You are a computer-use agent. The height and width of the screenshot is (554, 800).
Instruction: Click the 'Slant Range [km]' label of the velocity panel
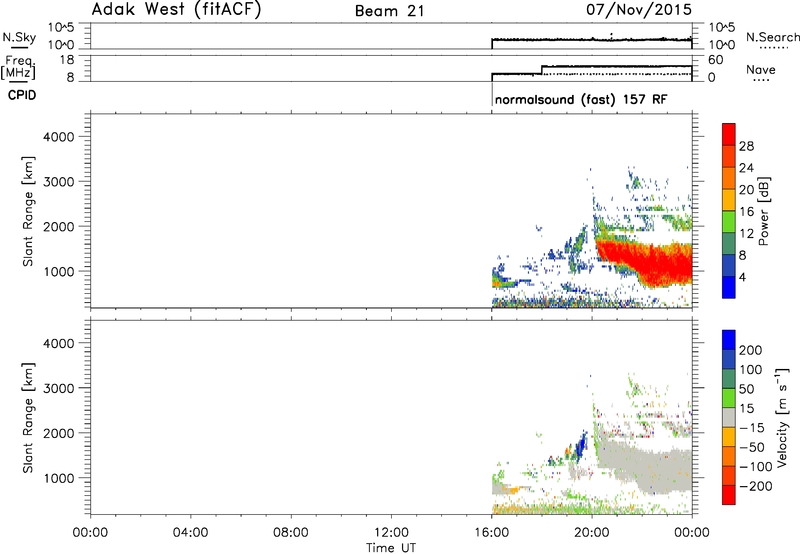pos(28,418)
